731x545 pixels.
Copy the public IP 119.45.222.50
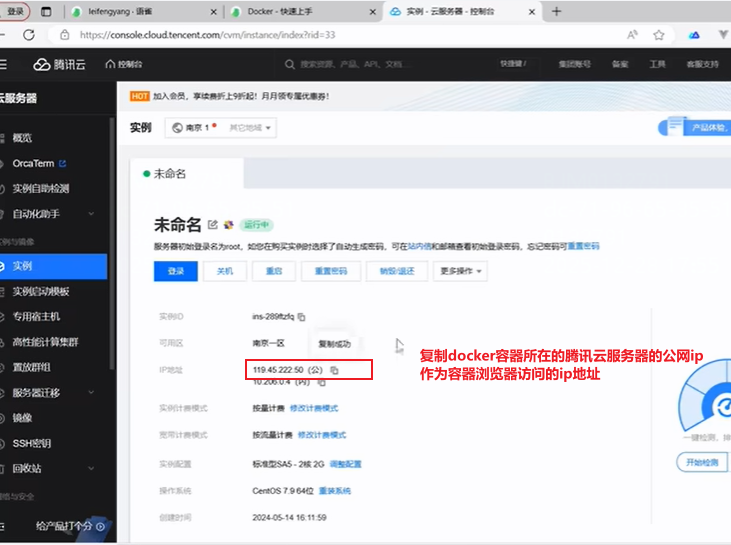pyautogui.click(x=334, y=370)
